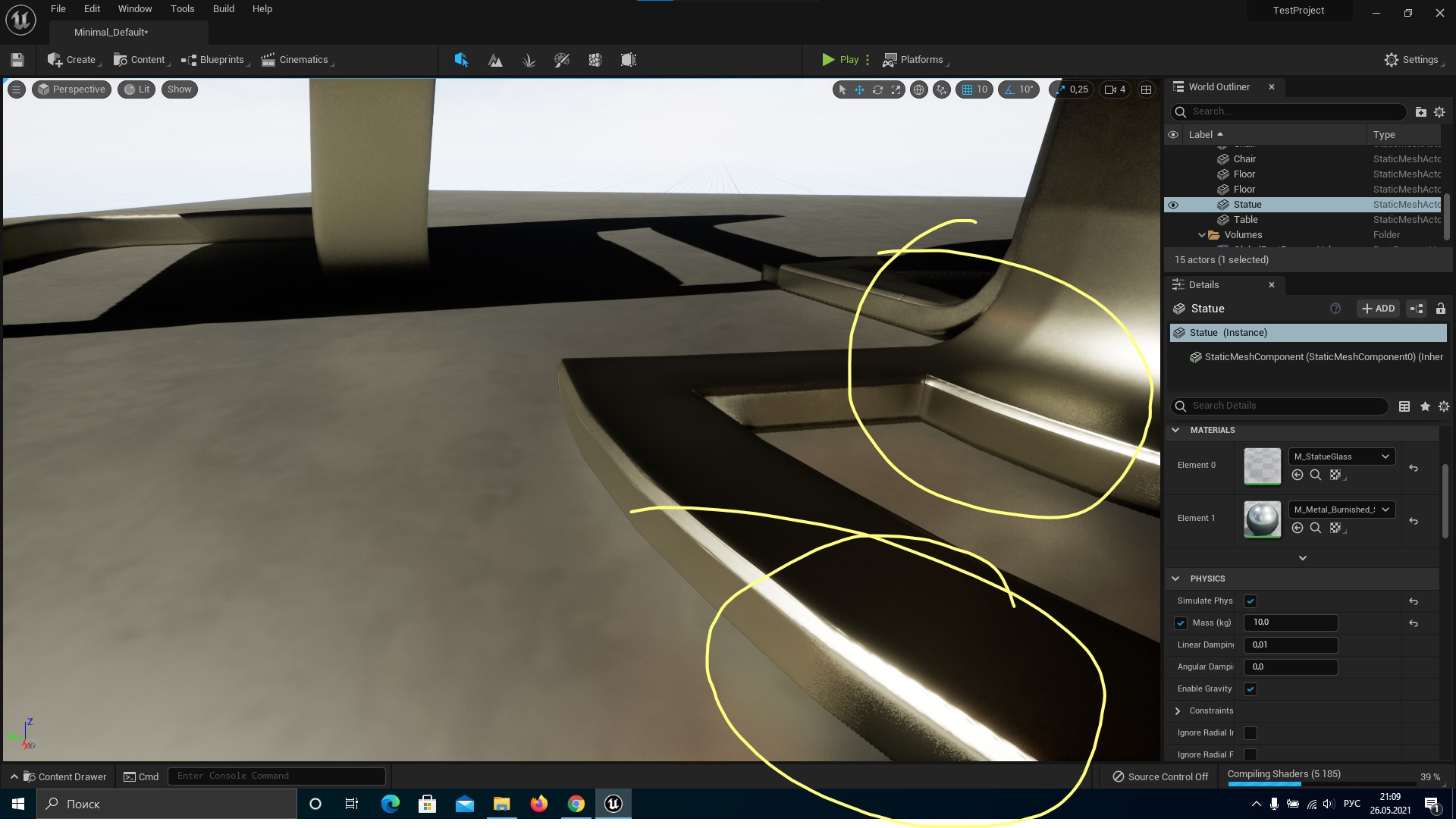Toggle property matrix table view icon
This screenshot has height=828, width=1456.
(x=1404, y=406)
